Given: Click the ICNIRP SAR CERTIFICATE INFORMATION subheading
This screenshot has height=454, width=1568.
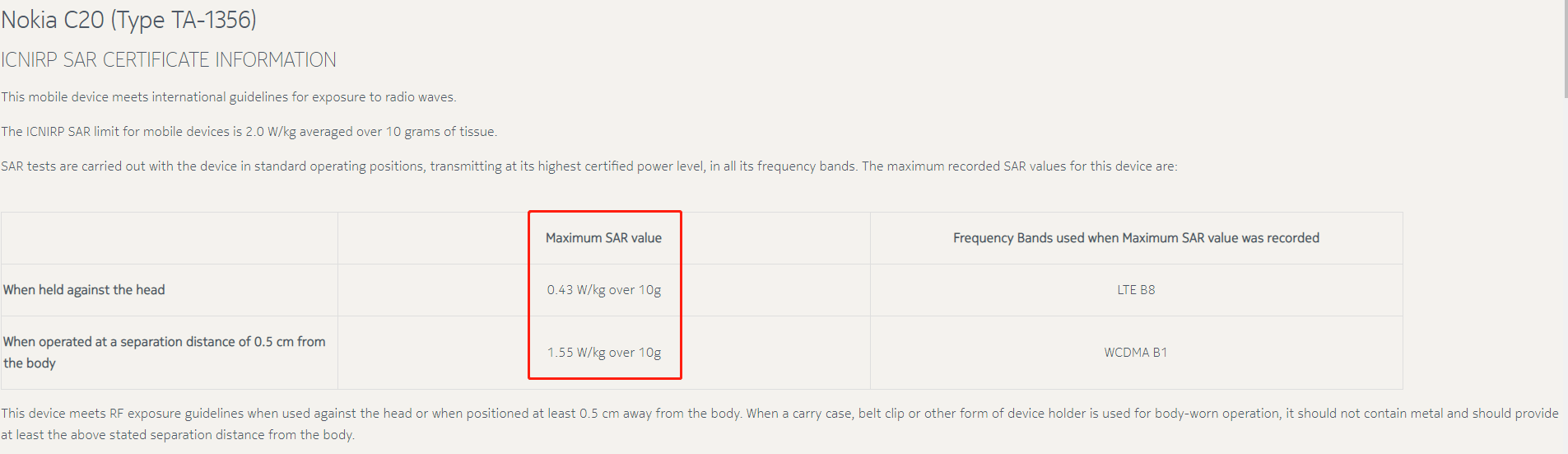Looking at the screenshot, I should [x=169, y=60].
